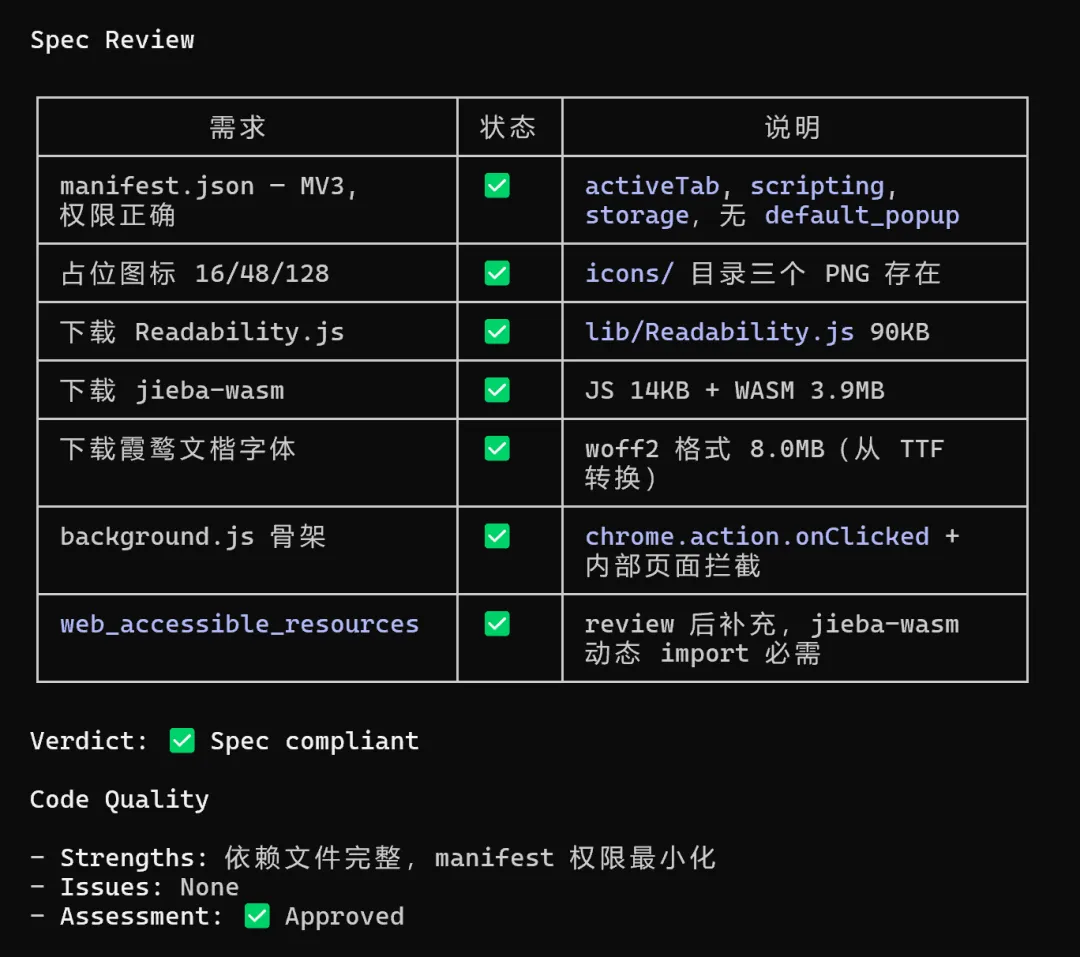The height and width of the screenshot is (957, 1080).
Task: Click the green checkmark in manifest.json row
Action: (x=497, y=186)
